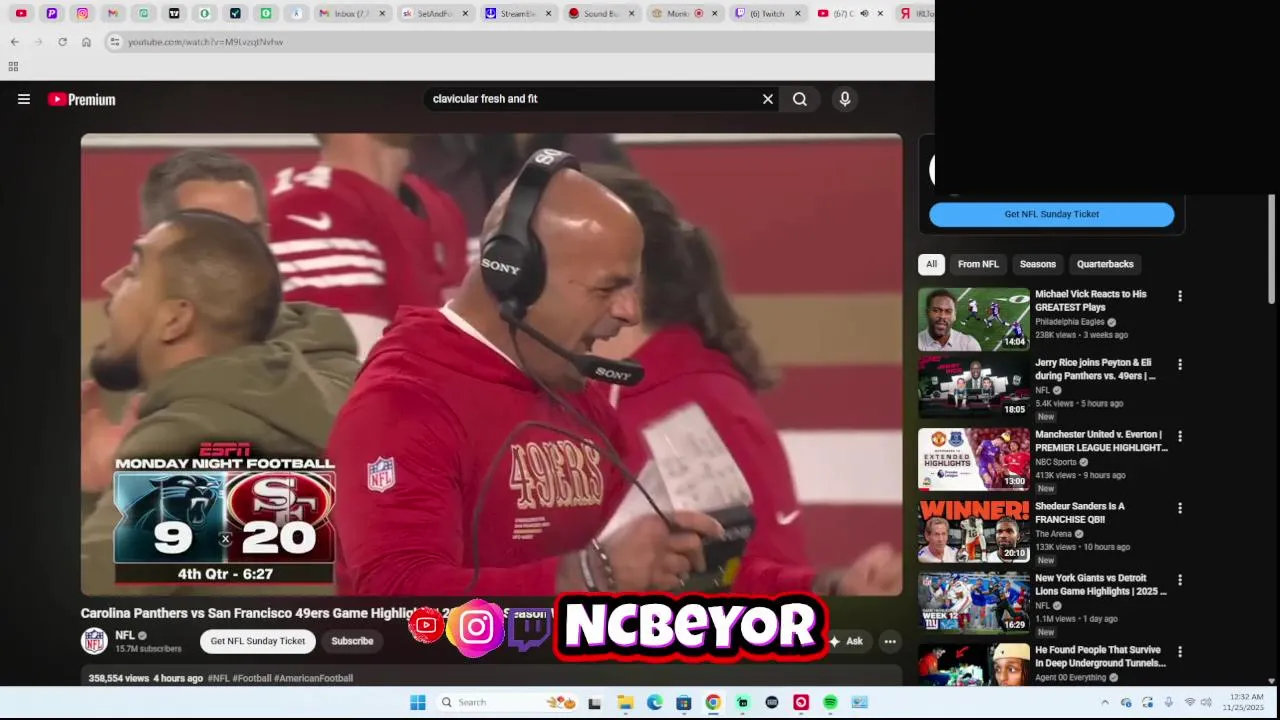Open the NFL channel name link
This screenshot has width=1280, height=720.
point(124,635)
